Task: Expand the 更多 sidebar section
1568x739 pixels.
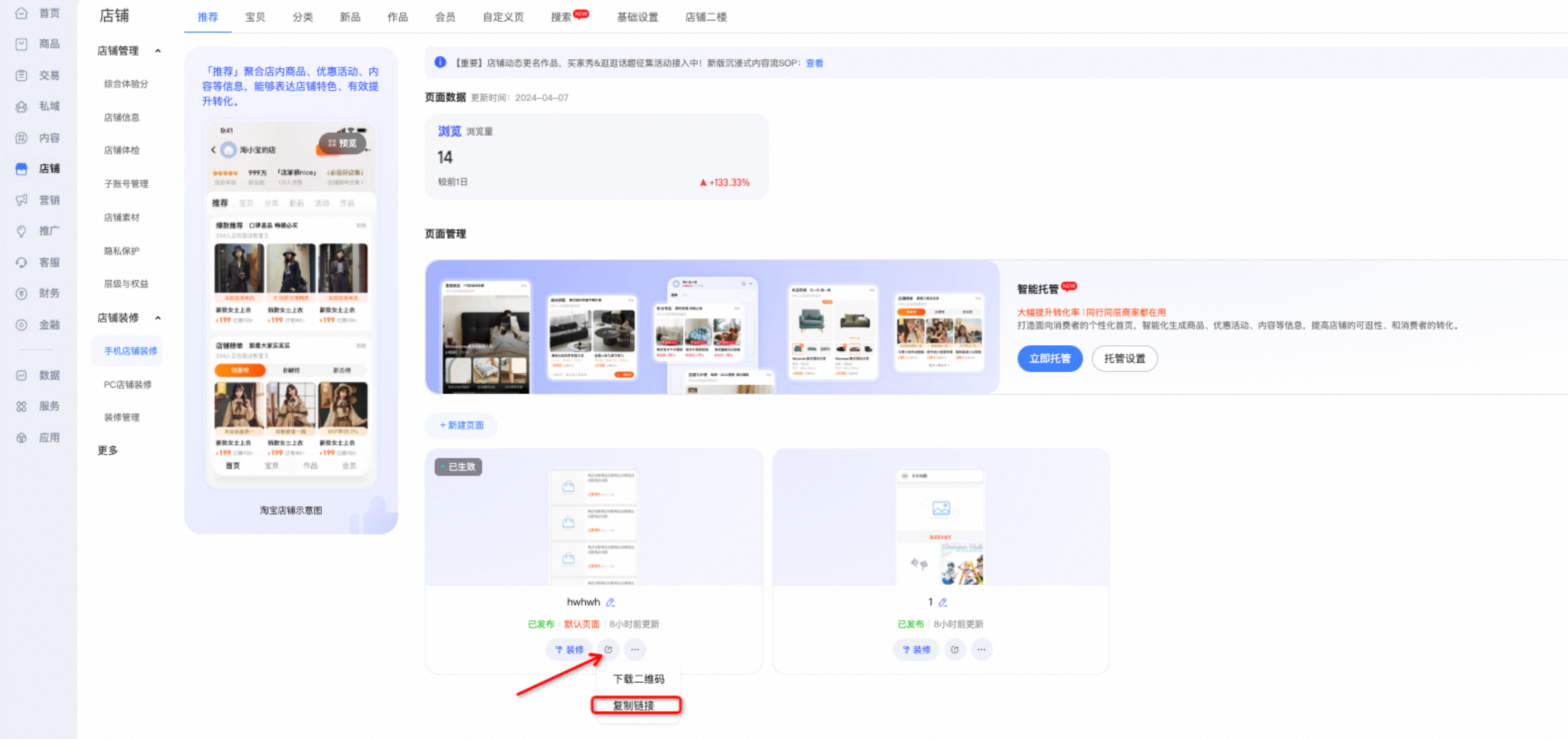Action: (x=108, y=451)
